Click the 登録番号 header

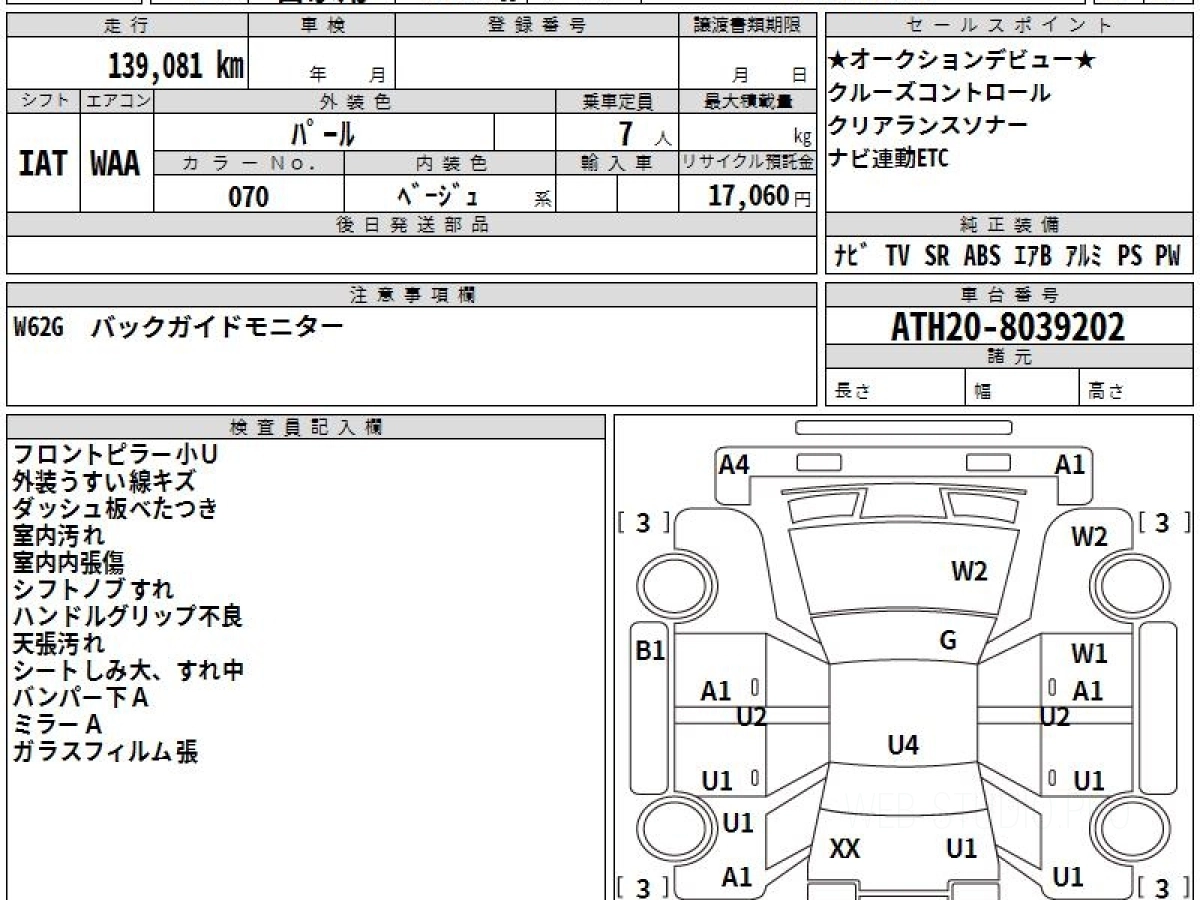point(536,26)
